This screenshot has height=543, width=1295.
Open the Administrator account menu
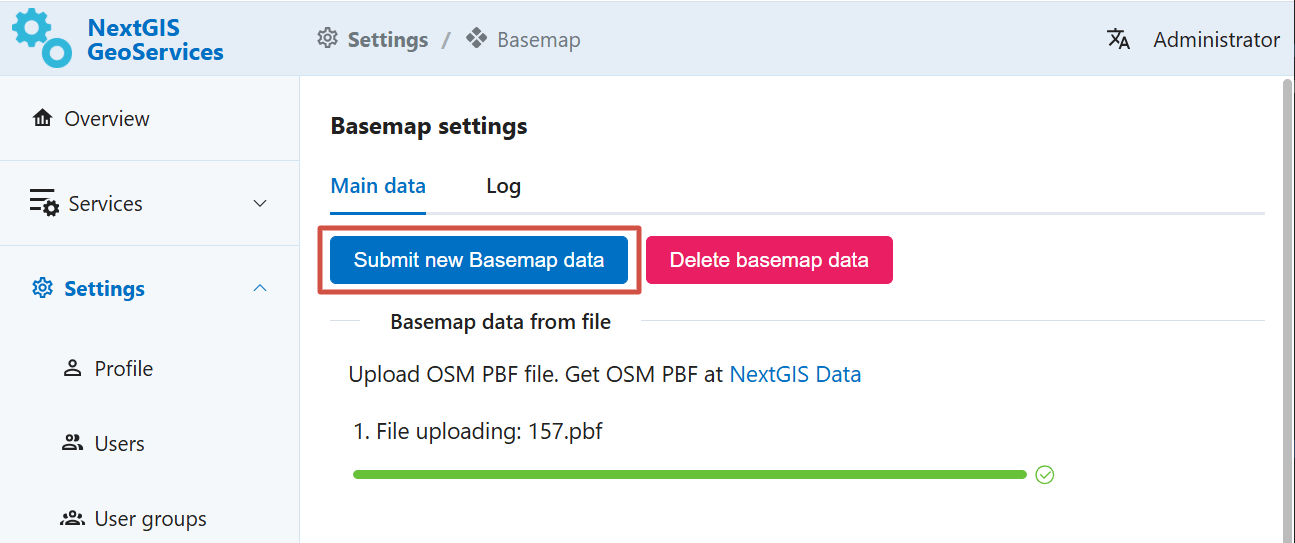(1216, 40)
